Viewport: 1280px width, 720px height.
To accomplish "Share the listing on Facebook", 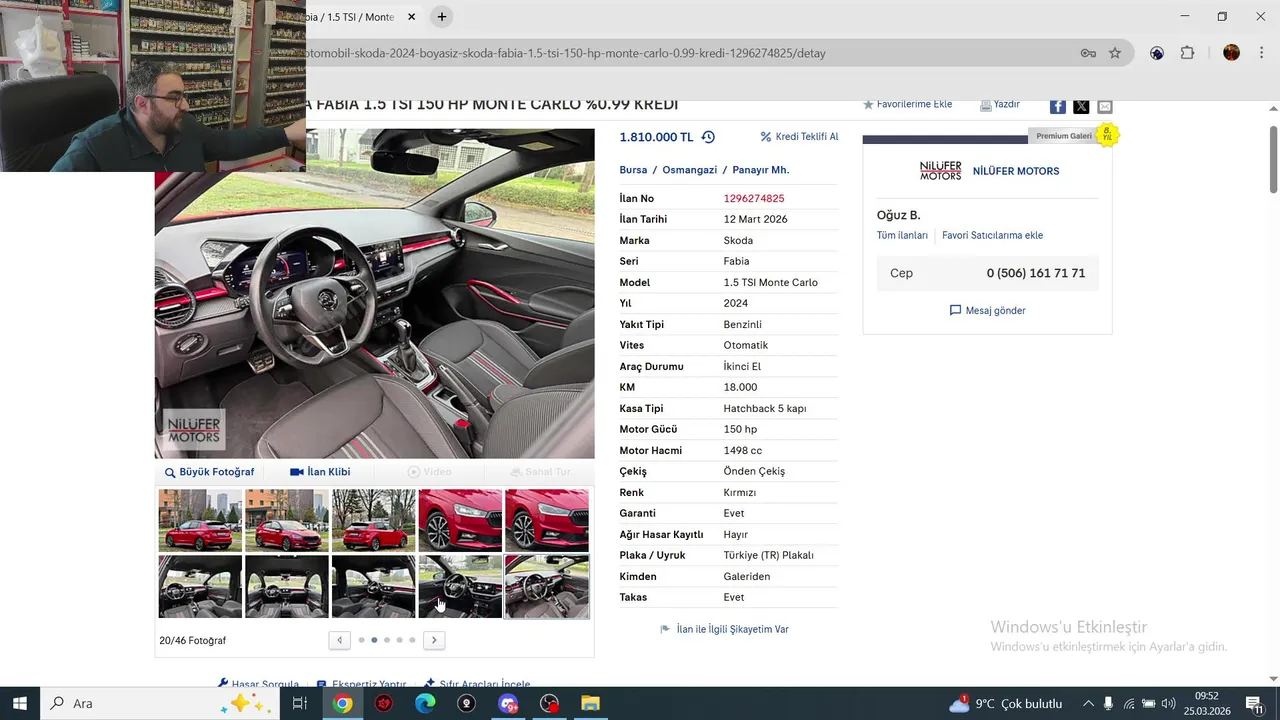I will (x=1057, y=106).
